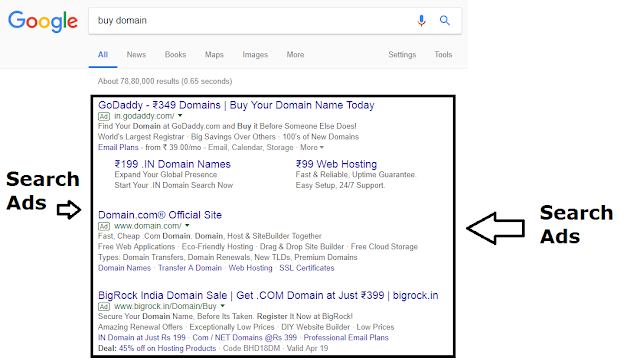Open IN Domain at Just Rs 199 sitelink
The height and width of the screenshot is (361, 640).
point(142,338)
